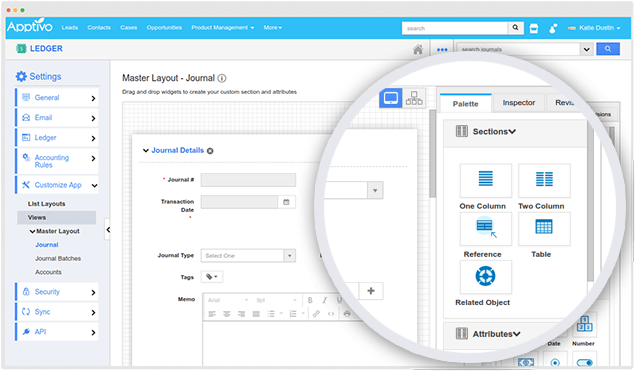Pick the Two Column section widget
The image size is (635, 371).
point(544,180)
